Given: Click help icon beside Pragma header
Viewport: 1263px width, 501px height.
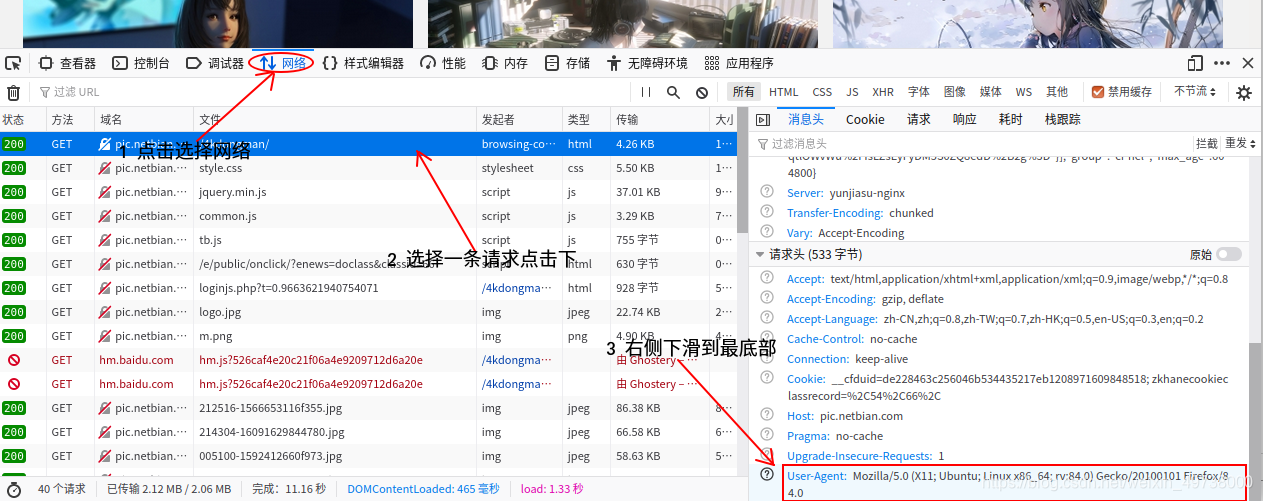Looking at the screenshot, I should point(767,435).
